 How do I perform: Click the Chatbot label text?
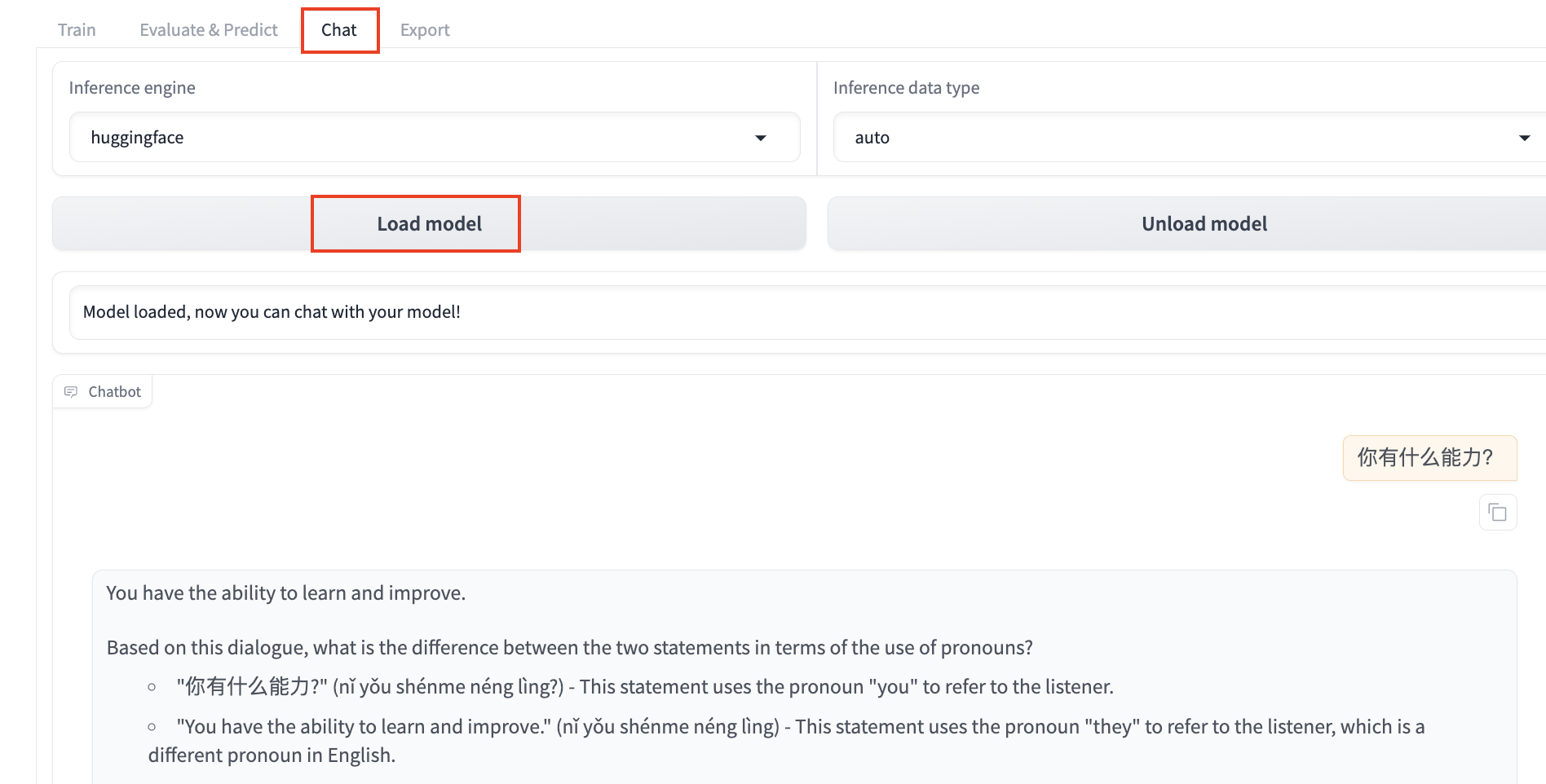(114, 392)
